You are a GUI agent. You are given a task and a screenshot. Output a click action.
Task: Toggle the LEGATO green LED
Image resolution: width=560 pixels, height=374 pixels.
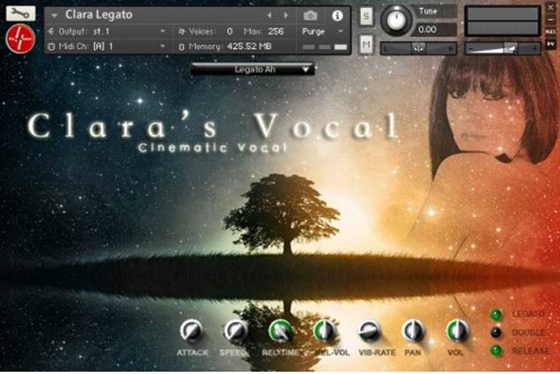tap(496, 314)
